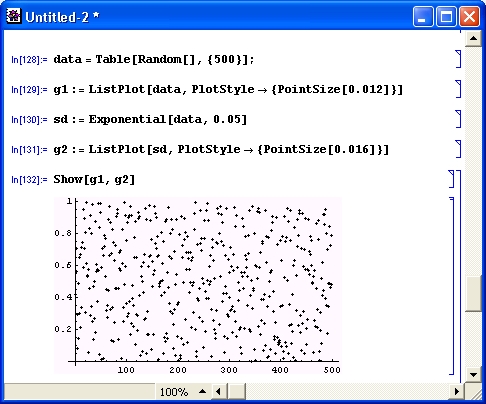Place cursor in the Table[Random[]] input line

(154, 59)
